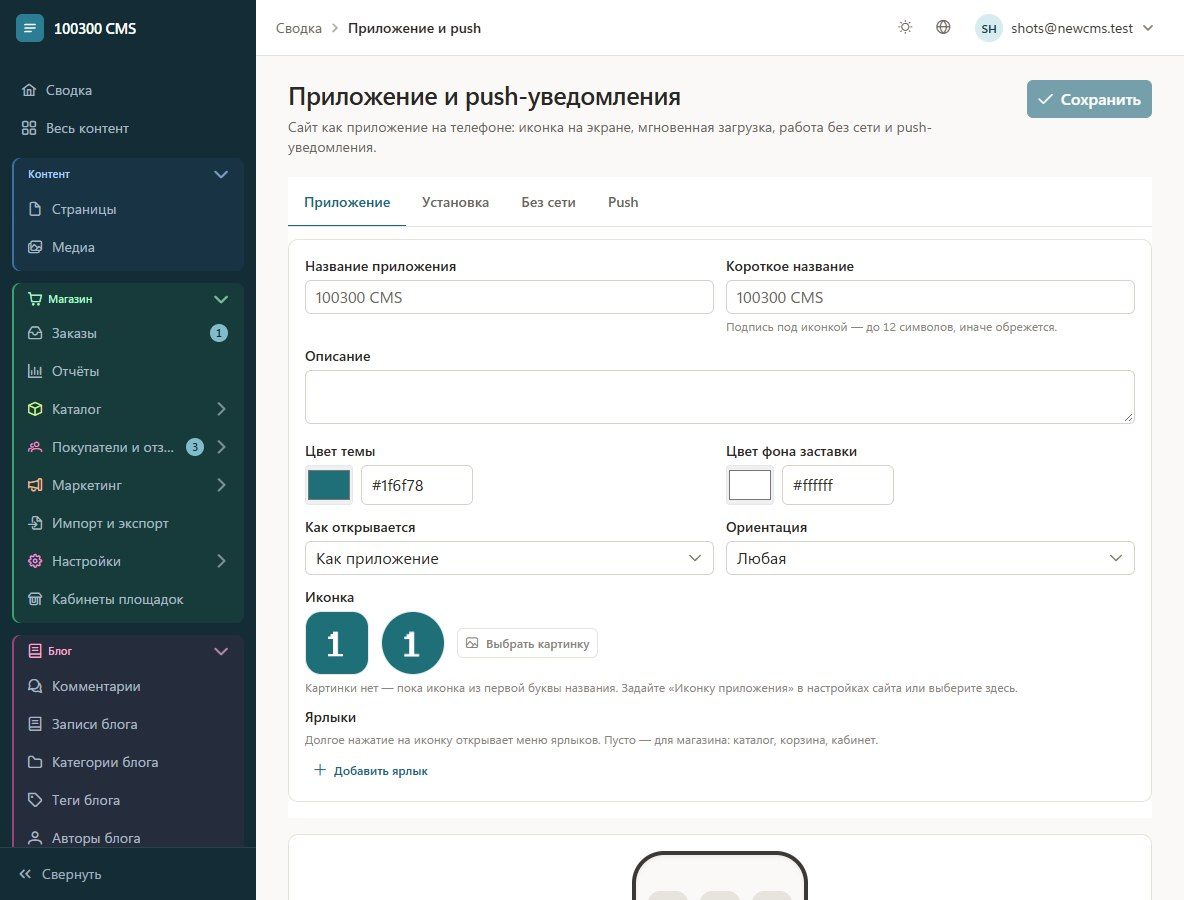Switch to the Push tab

(623, 202)
